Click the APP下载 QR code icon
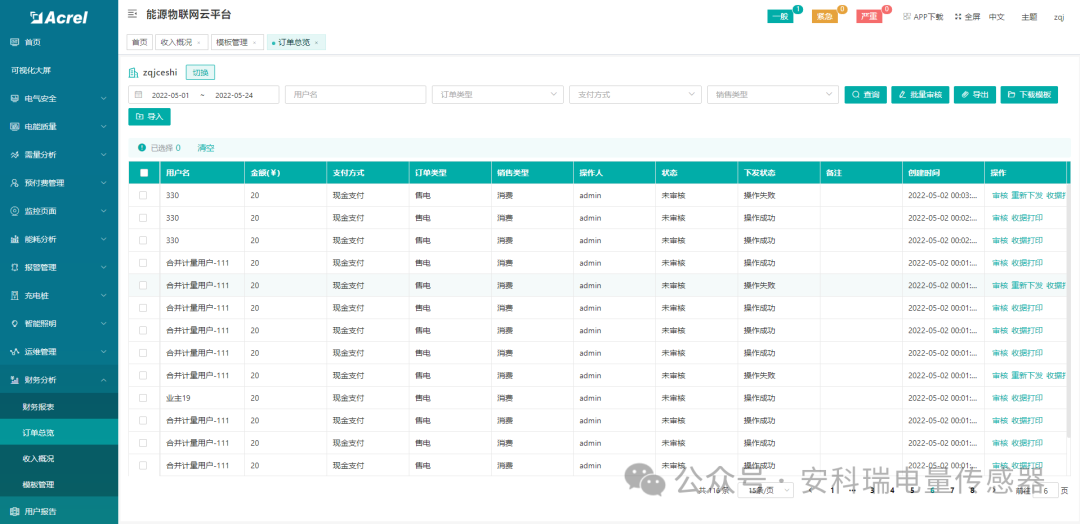Viewport: 1080px width, 524px height. coord(906,17)
